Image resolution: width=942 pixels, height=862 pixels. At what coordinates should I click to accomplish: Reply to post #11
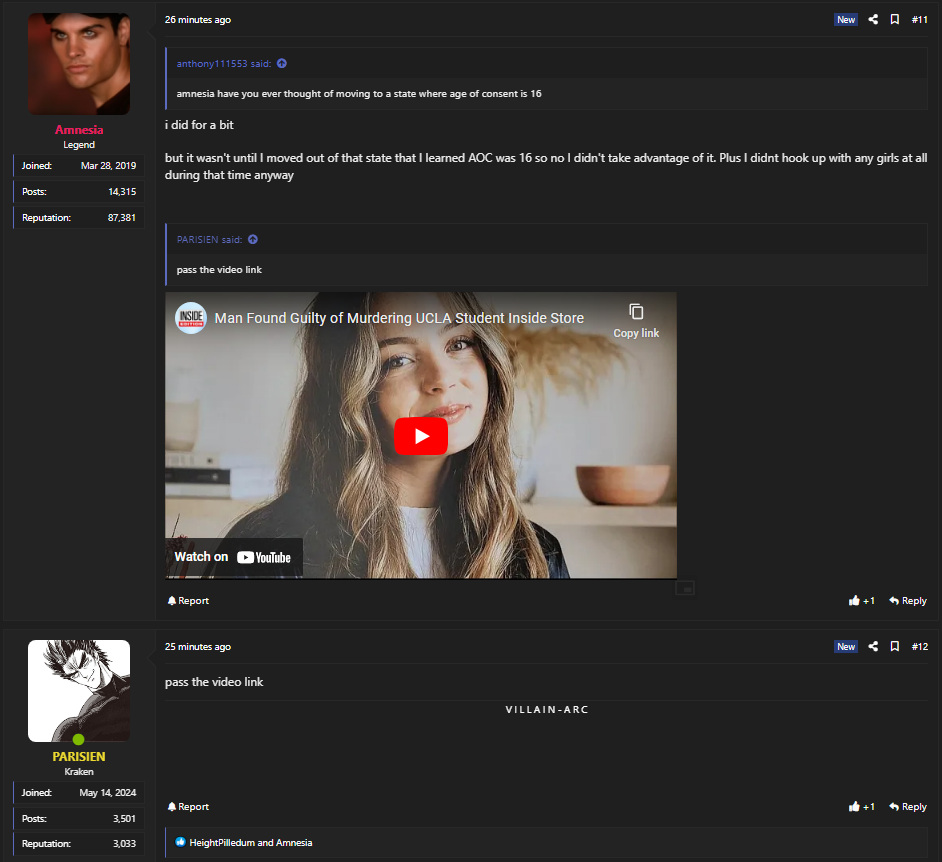[908, 601]
